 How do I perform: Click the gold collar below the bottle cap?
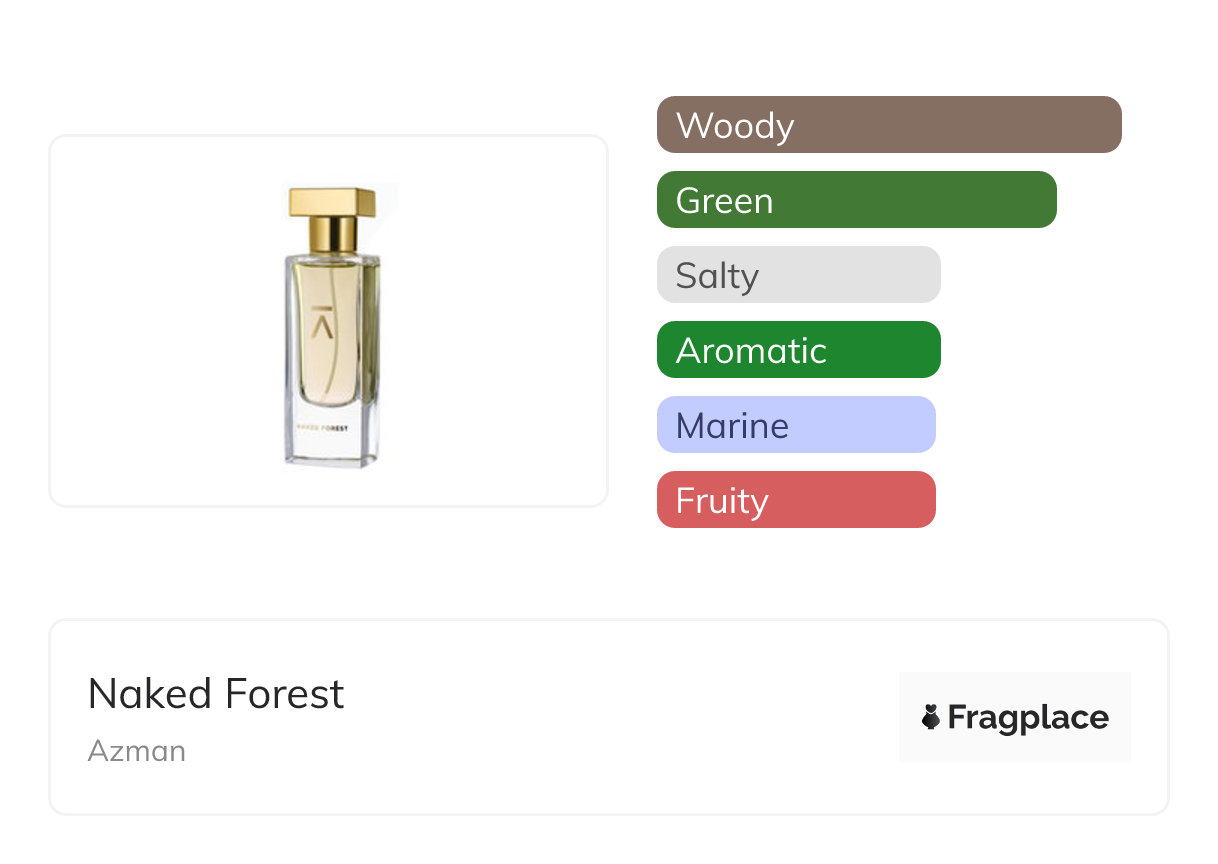332,236
